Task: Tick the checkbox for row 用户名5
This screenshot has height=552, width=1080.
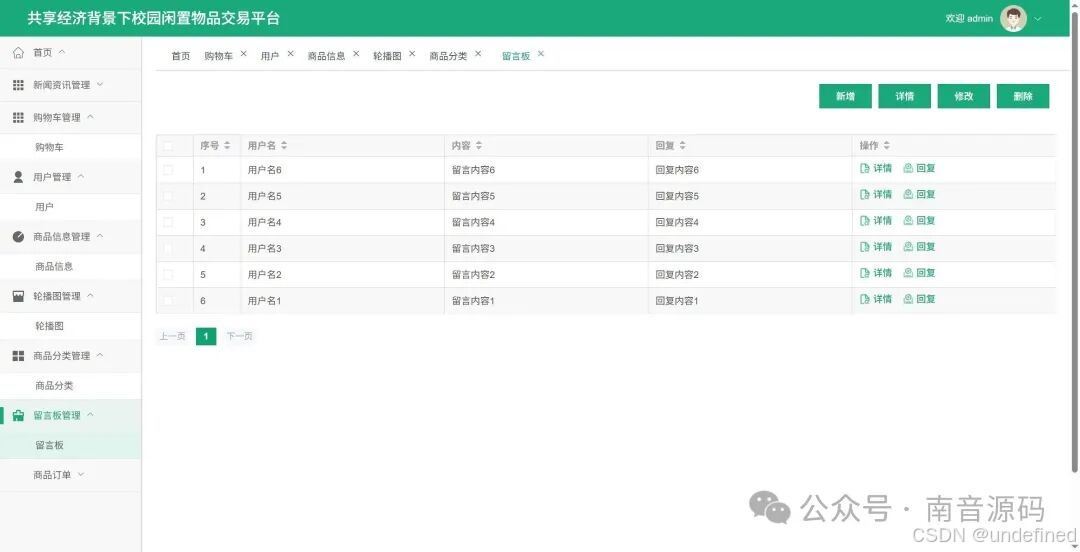Action: [168, 196]
